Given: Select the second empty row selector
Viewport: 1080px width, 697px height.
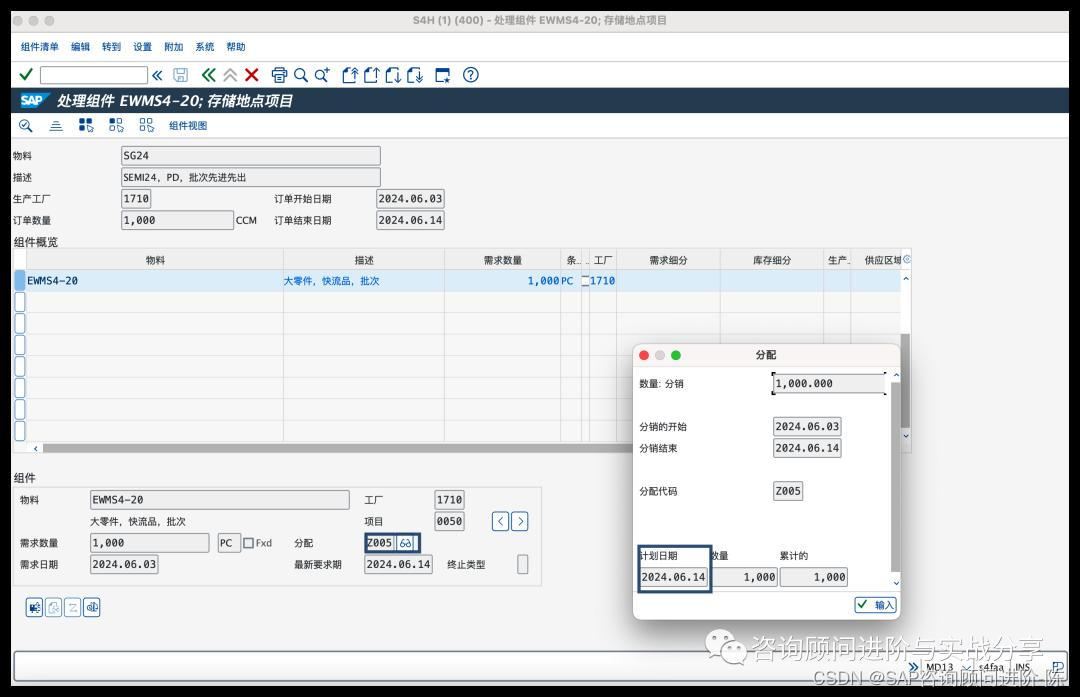Looking at the screenshot, I should [20, 323].
